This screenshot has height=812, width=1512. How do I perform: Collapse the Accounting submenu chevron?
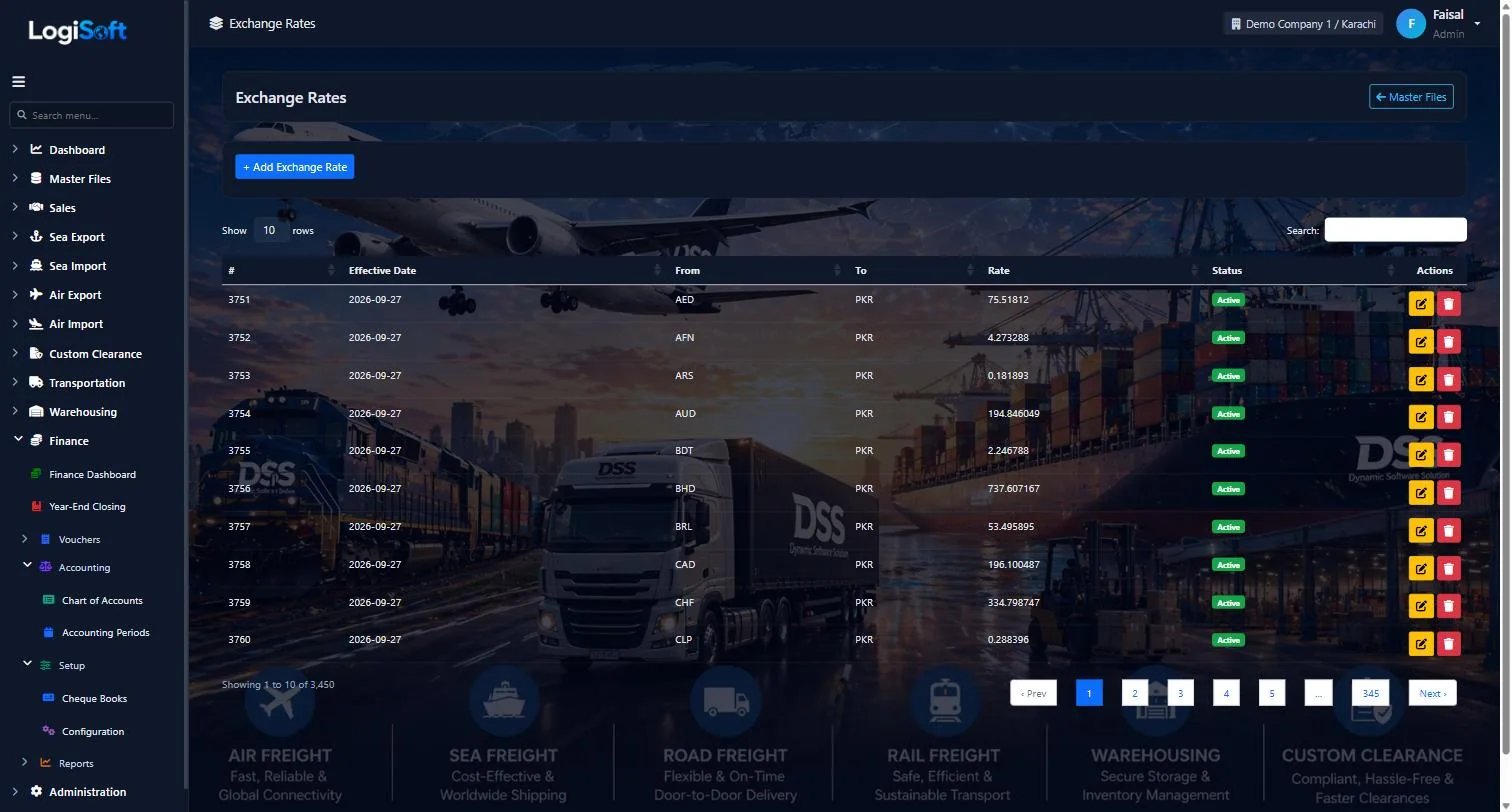tap(27, 566)
